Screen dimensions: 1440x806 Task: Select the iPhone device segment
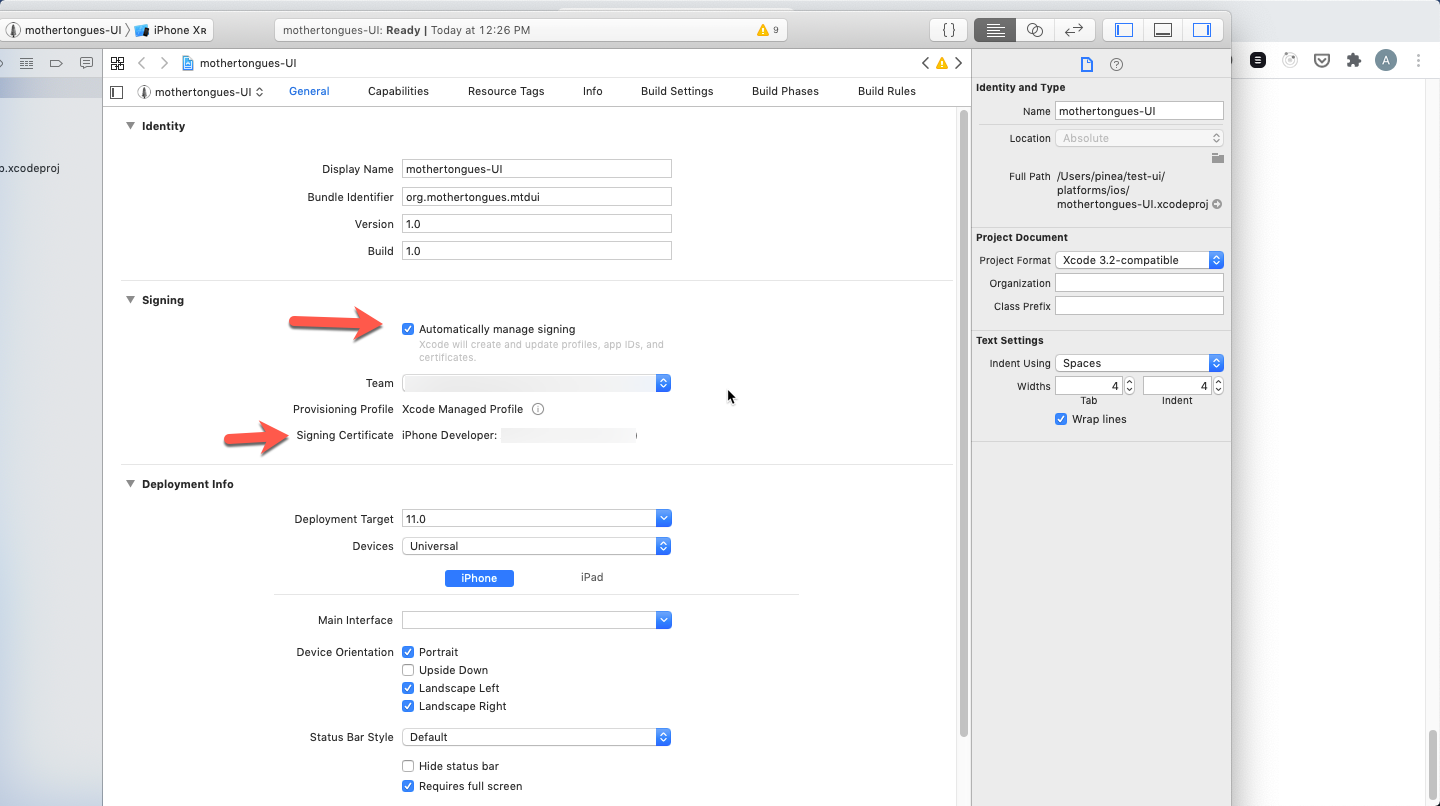click(479, 578)
